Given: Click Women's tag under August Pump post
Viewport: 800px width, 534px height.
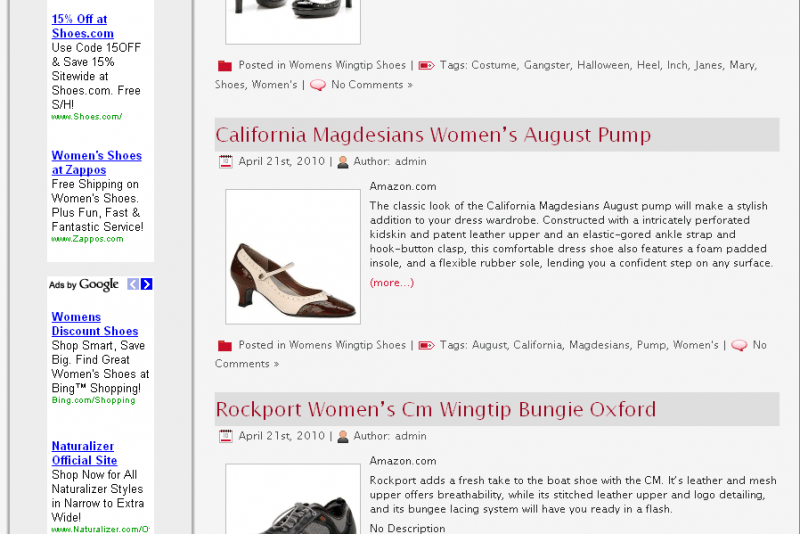Looking at the screenshot, I should [695, 345].
